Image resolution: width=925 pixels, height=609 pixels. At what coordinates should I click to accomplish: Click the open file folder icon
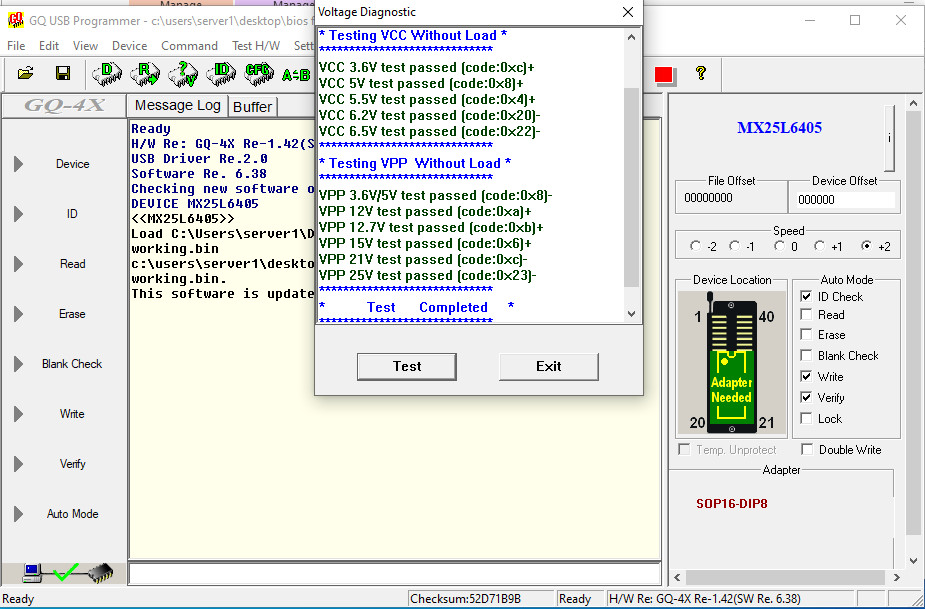[x=26, y=74]
